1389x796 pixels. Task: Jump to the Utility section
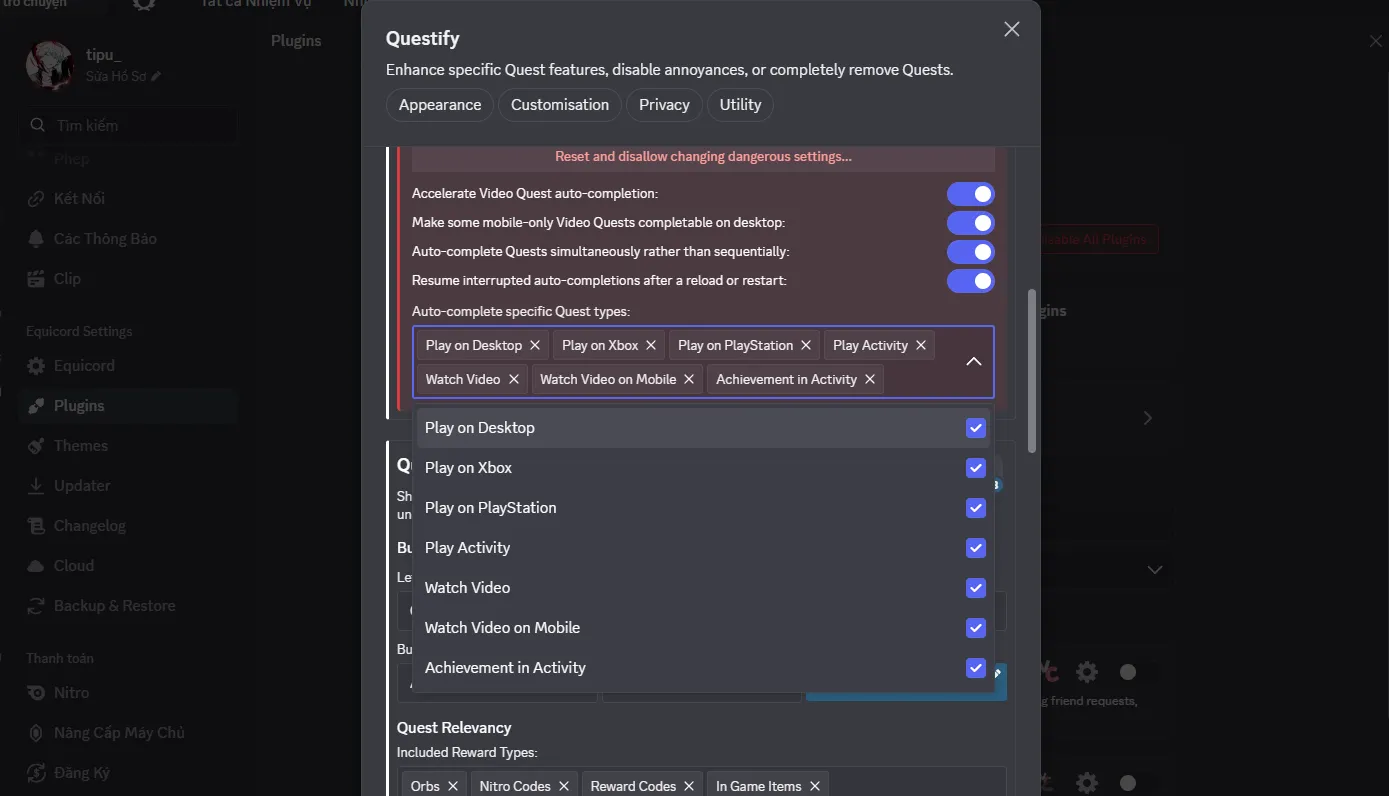740,105
